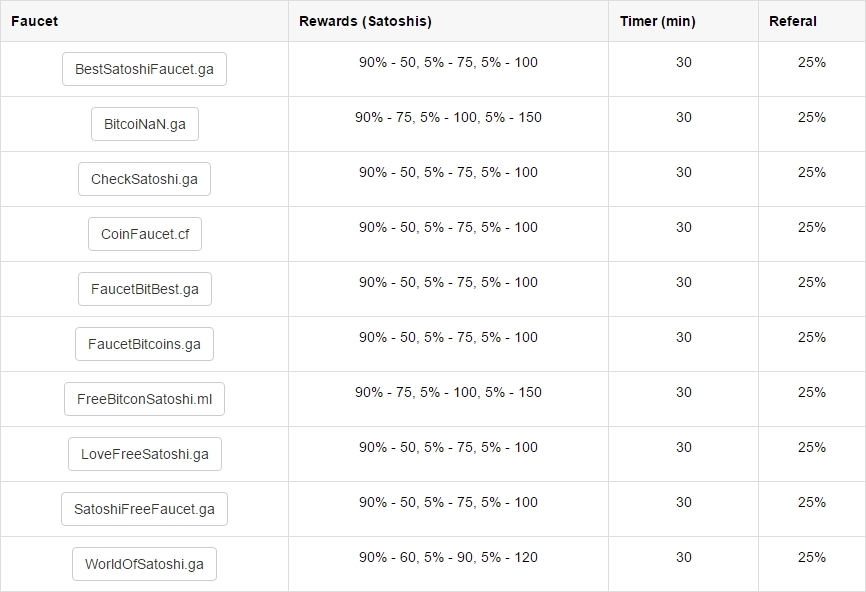Select the CoinFaucet.cf button
This screenshot has height=592, width=866.
click(145, 234)
